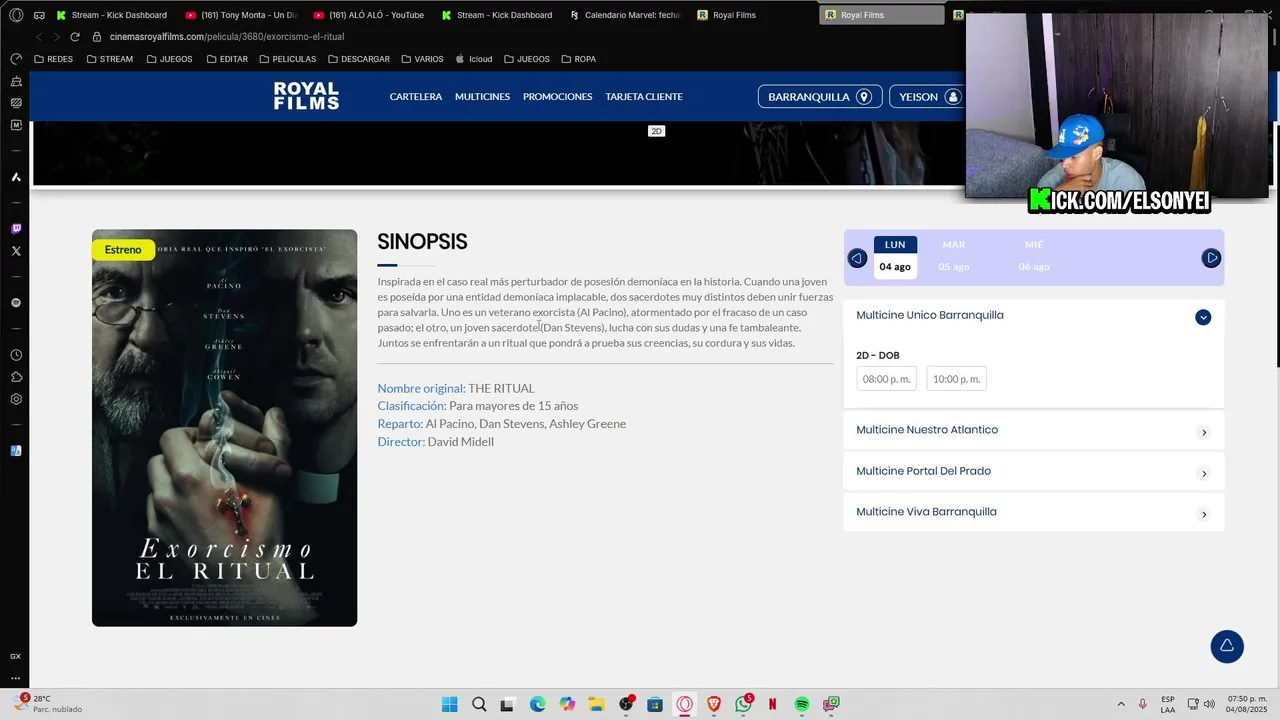Open PROMOCIONES menu item
Screen dimensions: 1280x720
(x=557, y=97)
